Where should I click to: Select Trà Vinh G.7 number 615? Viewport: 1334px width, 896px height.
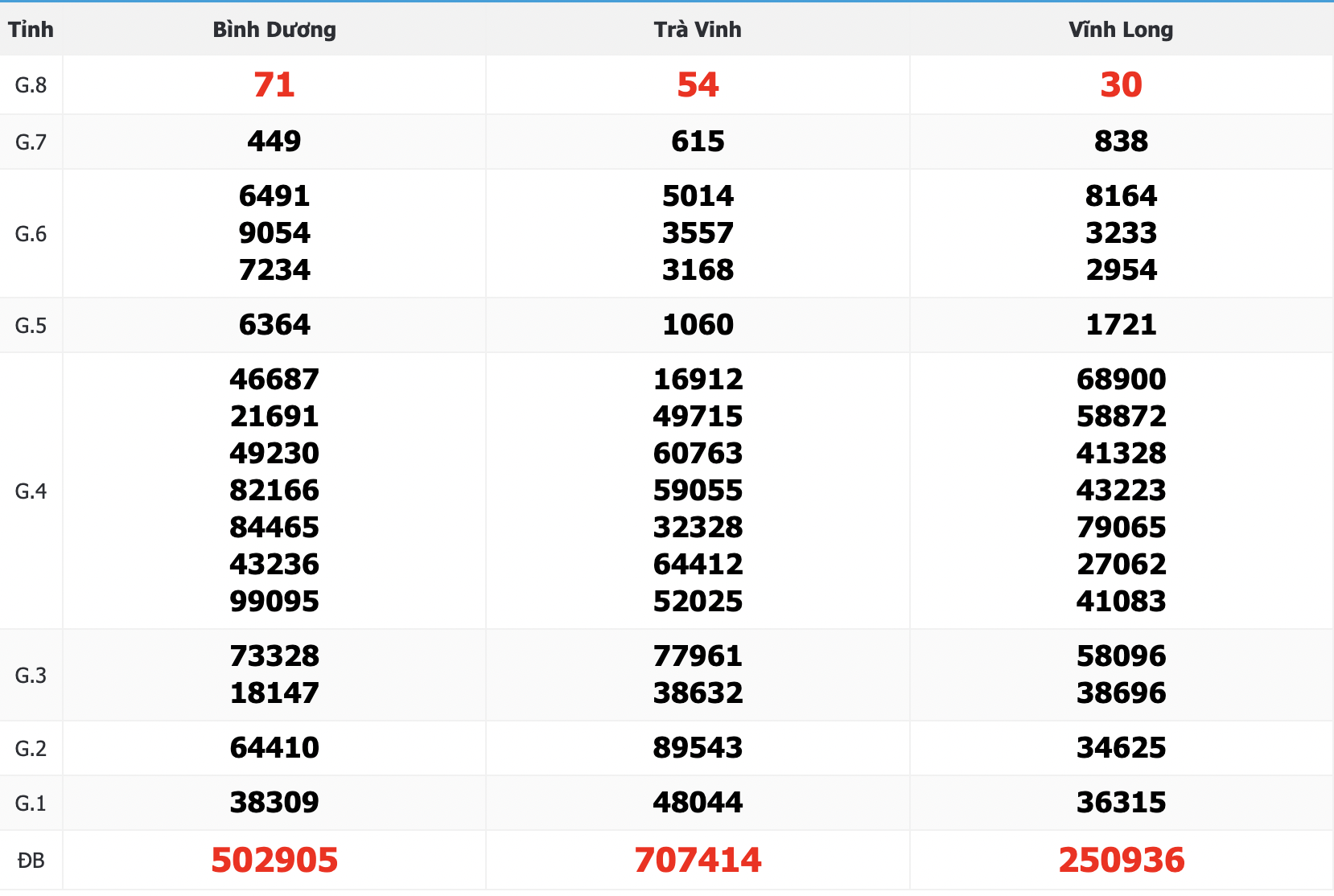698,142
